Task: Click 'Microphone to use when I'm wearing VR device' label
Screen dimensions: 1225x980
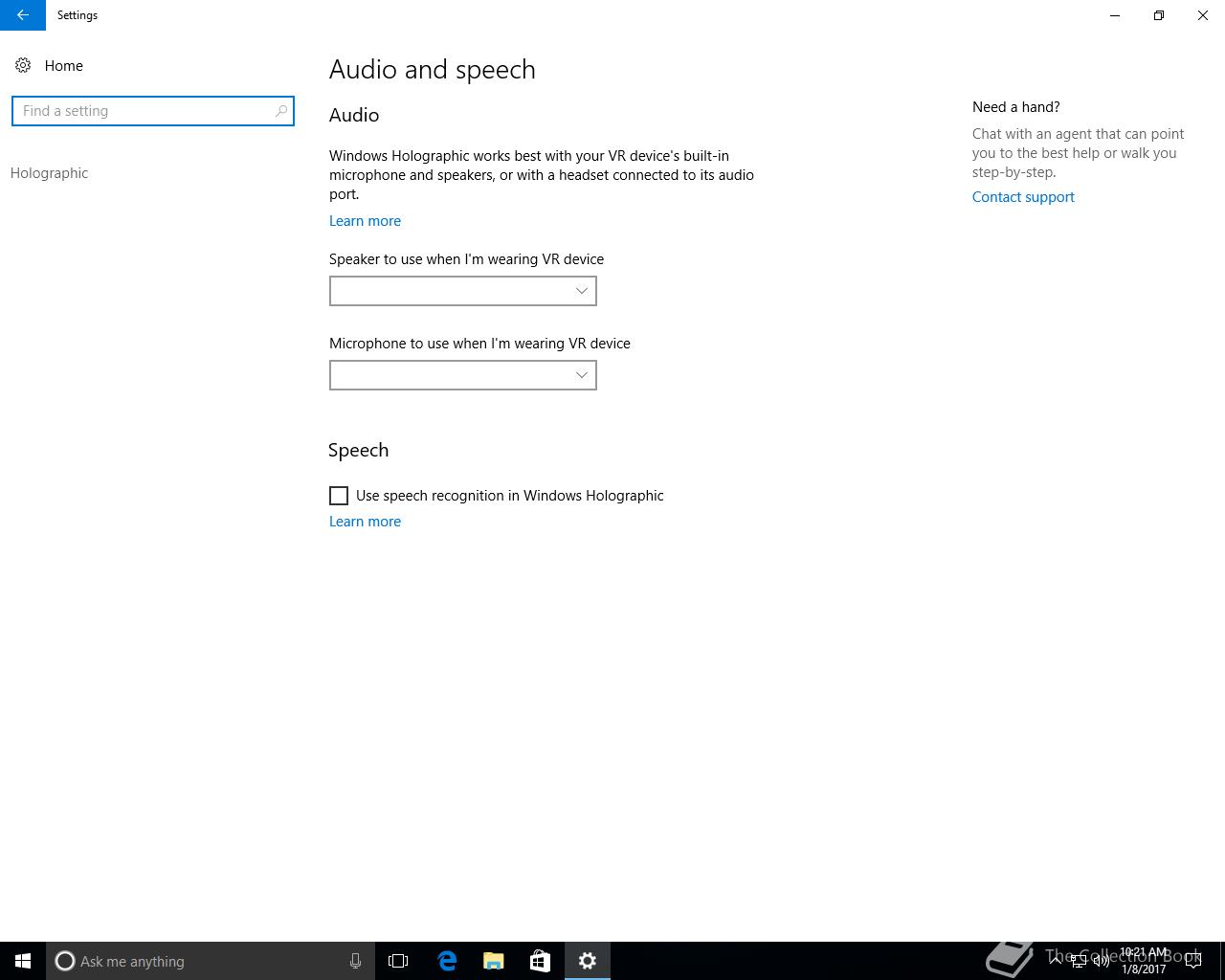Action: pos(480,344)
